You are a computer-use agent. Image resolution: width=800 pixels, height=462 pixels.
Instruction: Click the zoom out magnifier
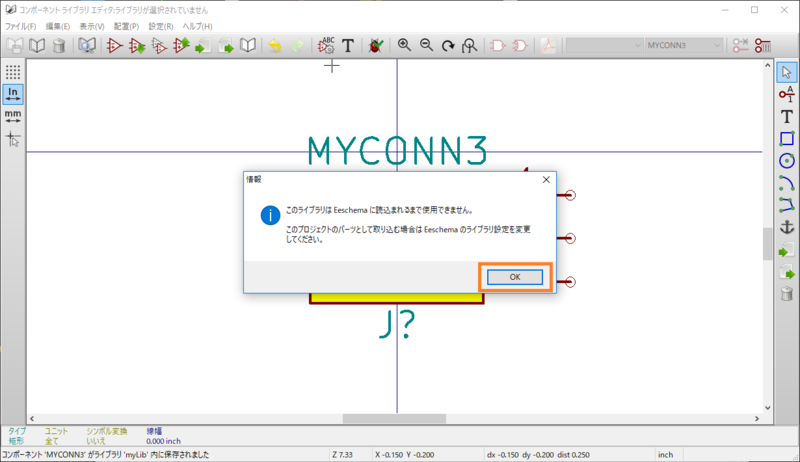pyautogui.click(x=426, y=45)
